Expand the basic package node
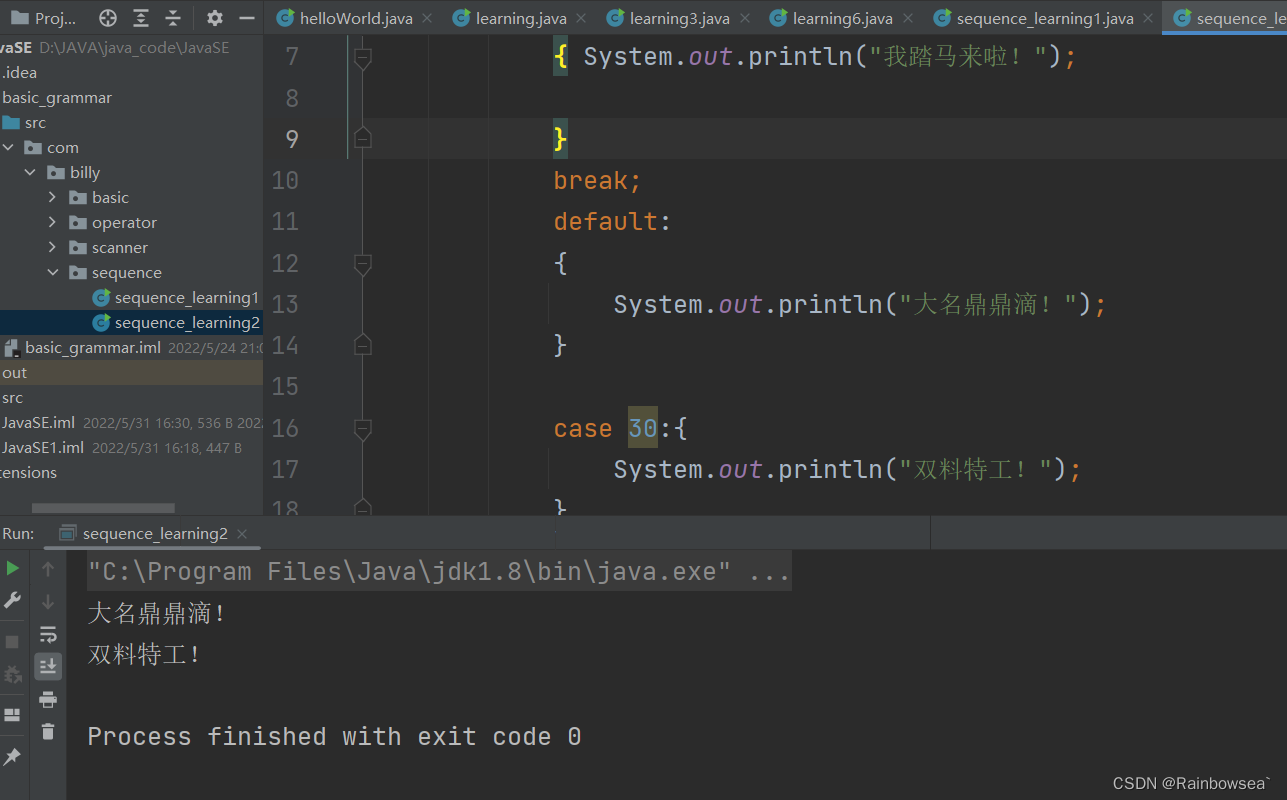This screenshot has width=1287, height=800. click(52, 197)
